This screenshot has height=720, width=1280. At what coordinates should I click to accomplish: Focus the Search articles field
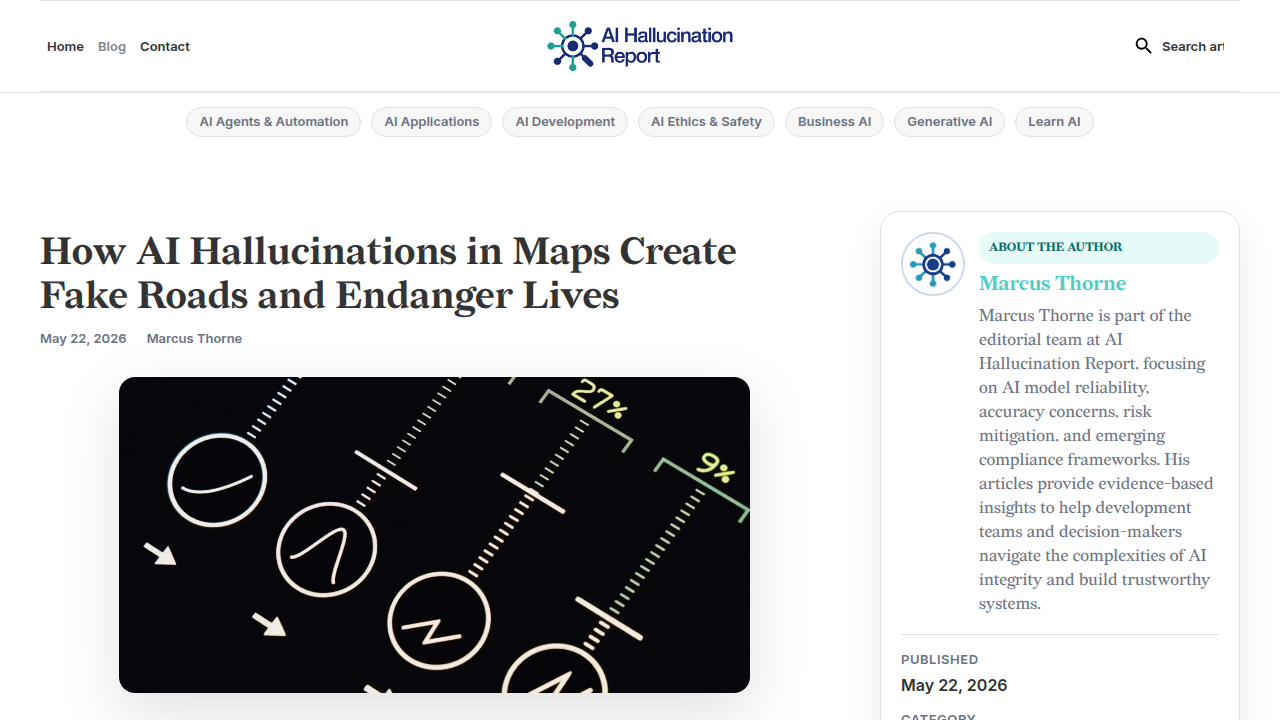coord(1192,47)
